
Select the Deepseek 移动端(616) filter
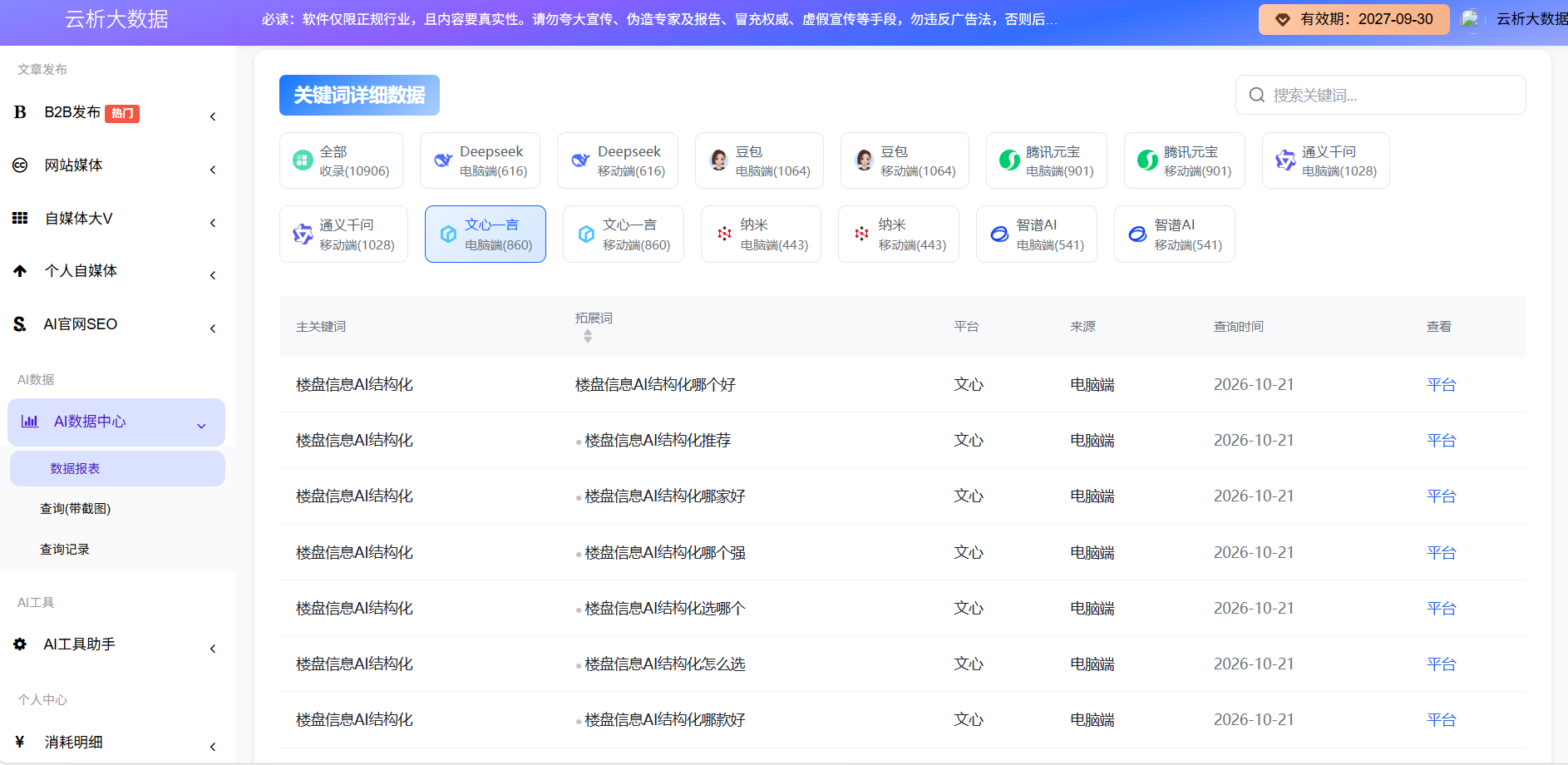[618, 160]
